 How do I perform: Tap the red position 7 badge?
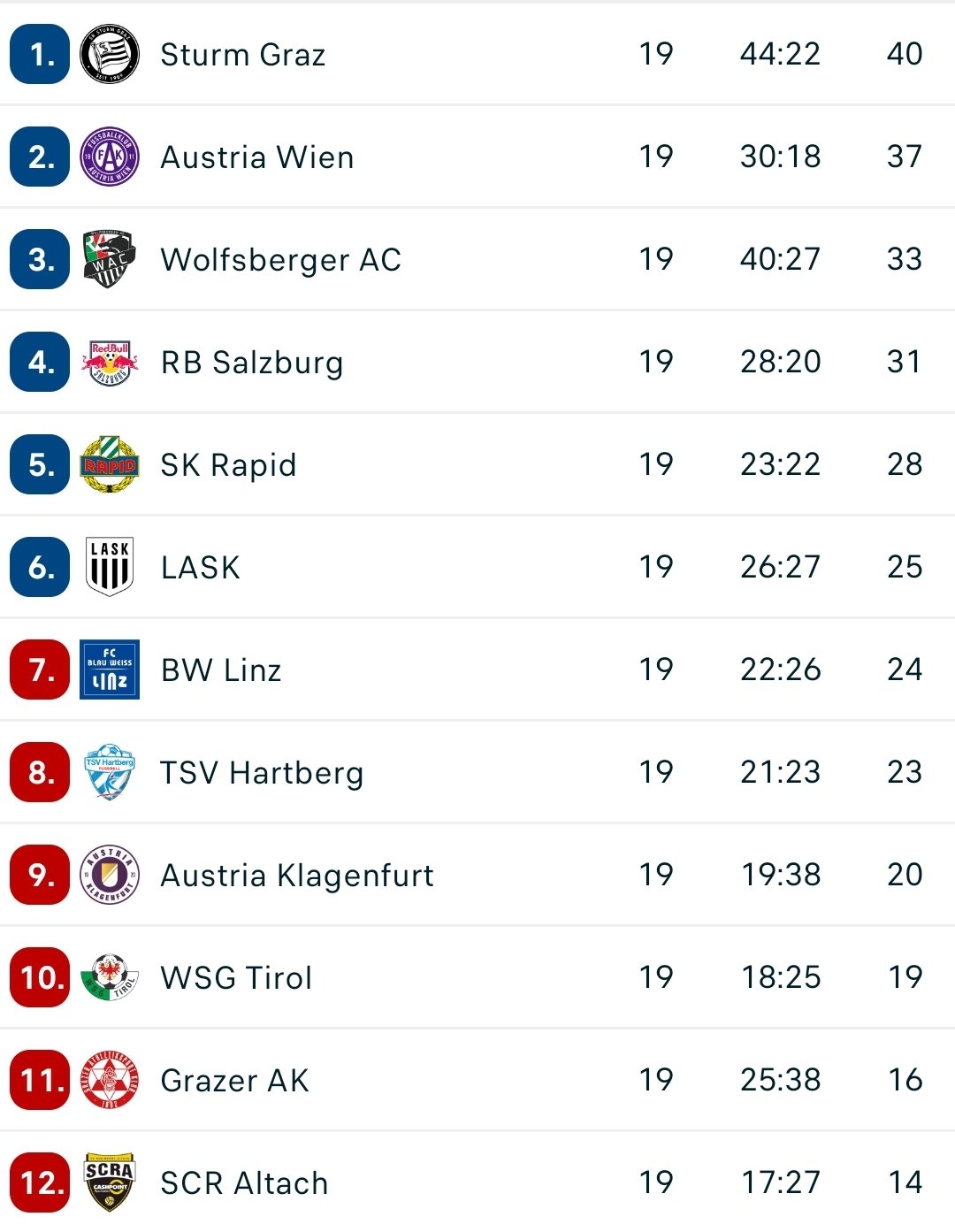pyautogui.click(x=40, y=670)
